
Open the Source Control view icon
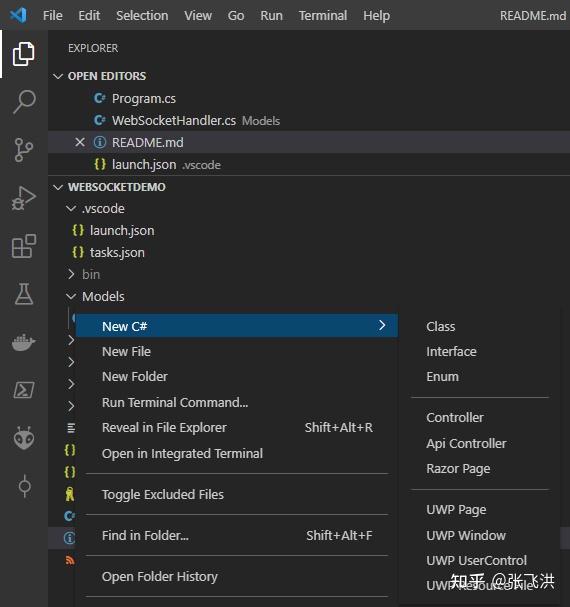click(x=24, y=150)
